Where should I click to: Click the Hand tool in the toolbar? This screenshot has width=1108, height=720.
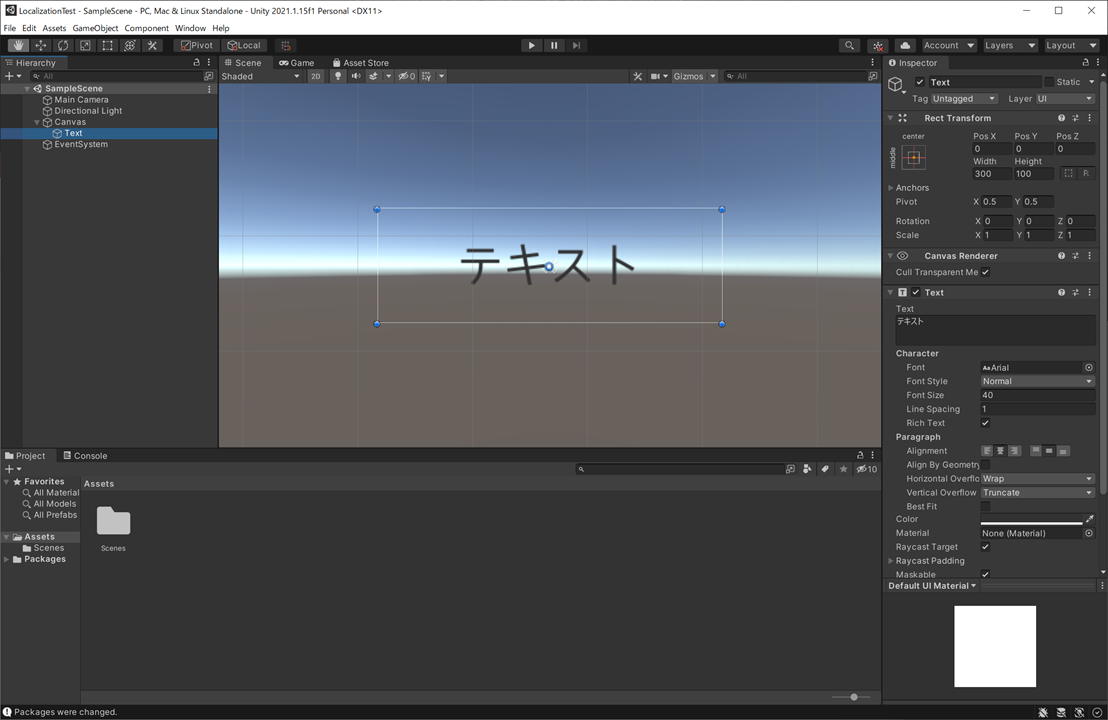point(18,45)
